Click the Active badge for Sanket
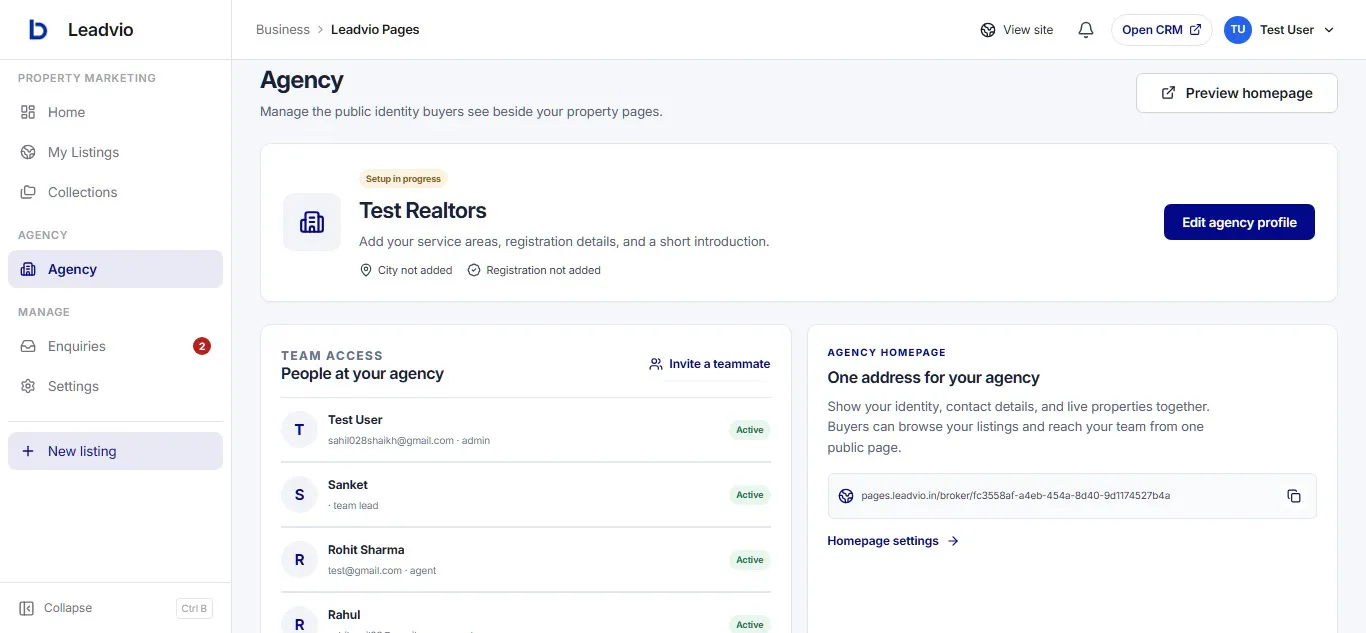This screenshot has height=633, width=1366. pyautogui.click(x=750, y=495)
